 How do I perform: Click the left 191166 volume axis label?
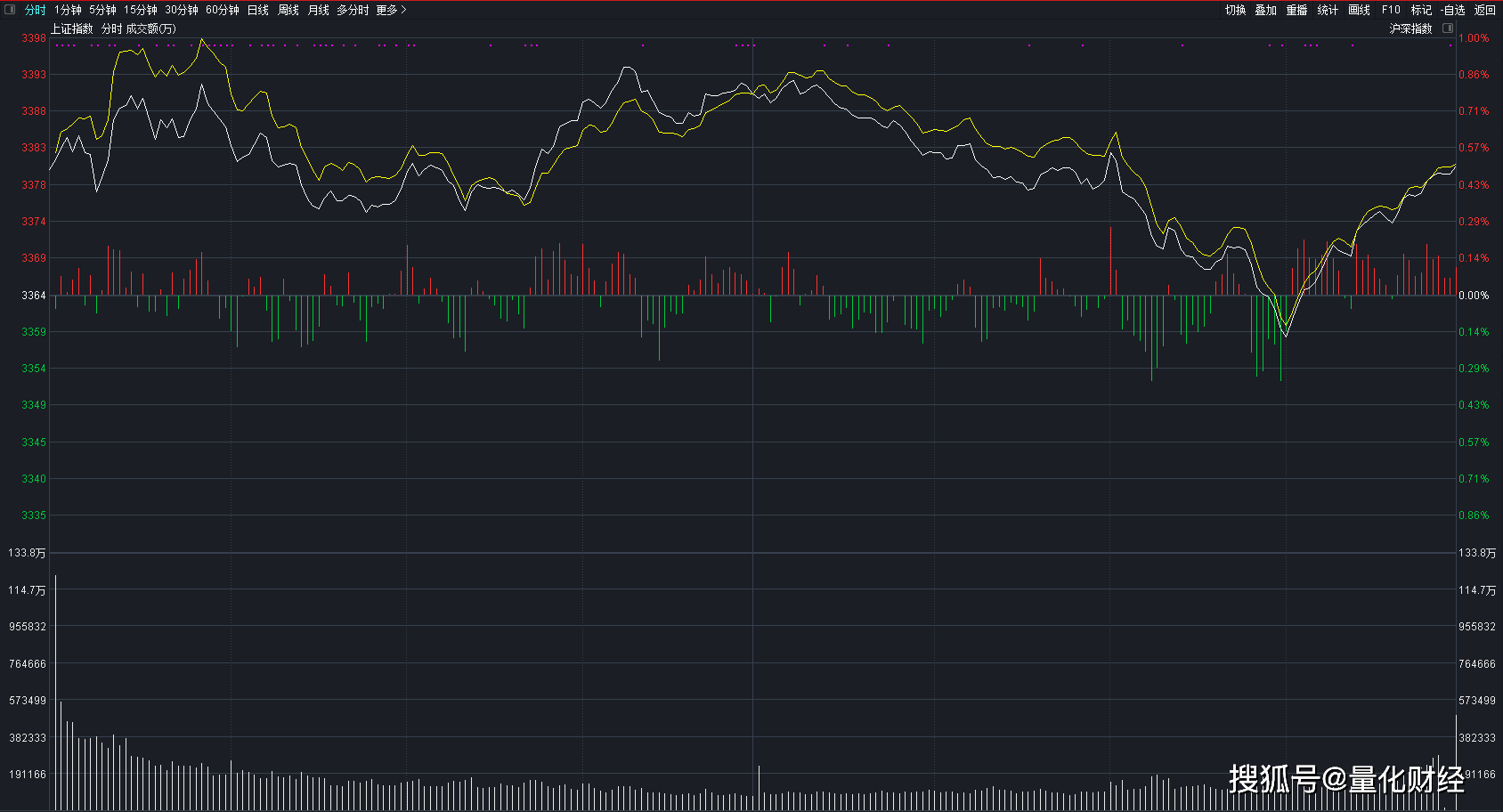coord(28,775)
